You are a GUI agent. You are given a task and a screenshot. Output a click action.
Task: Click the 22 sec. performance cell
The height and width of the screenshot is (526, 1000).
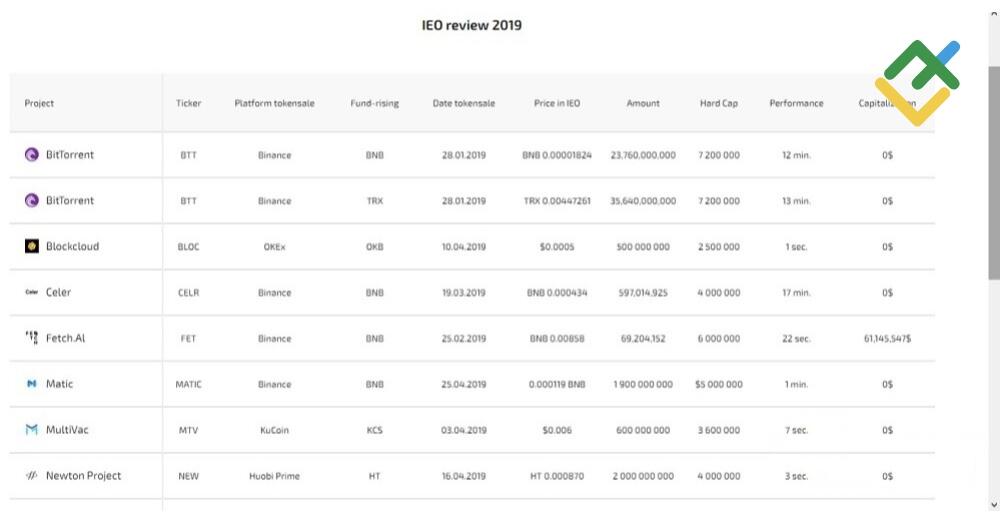(796, 339)
